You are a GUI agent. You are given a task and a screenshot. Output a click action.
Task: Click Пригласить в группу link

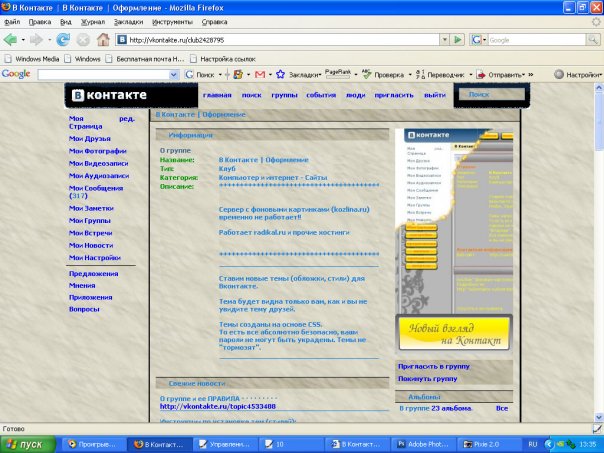point(434,367)
